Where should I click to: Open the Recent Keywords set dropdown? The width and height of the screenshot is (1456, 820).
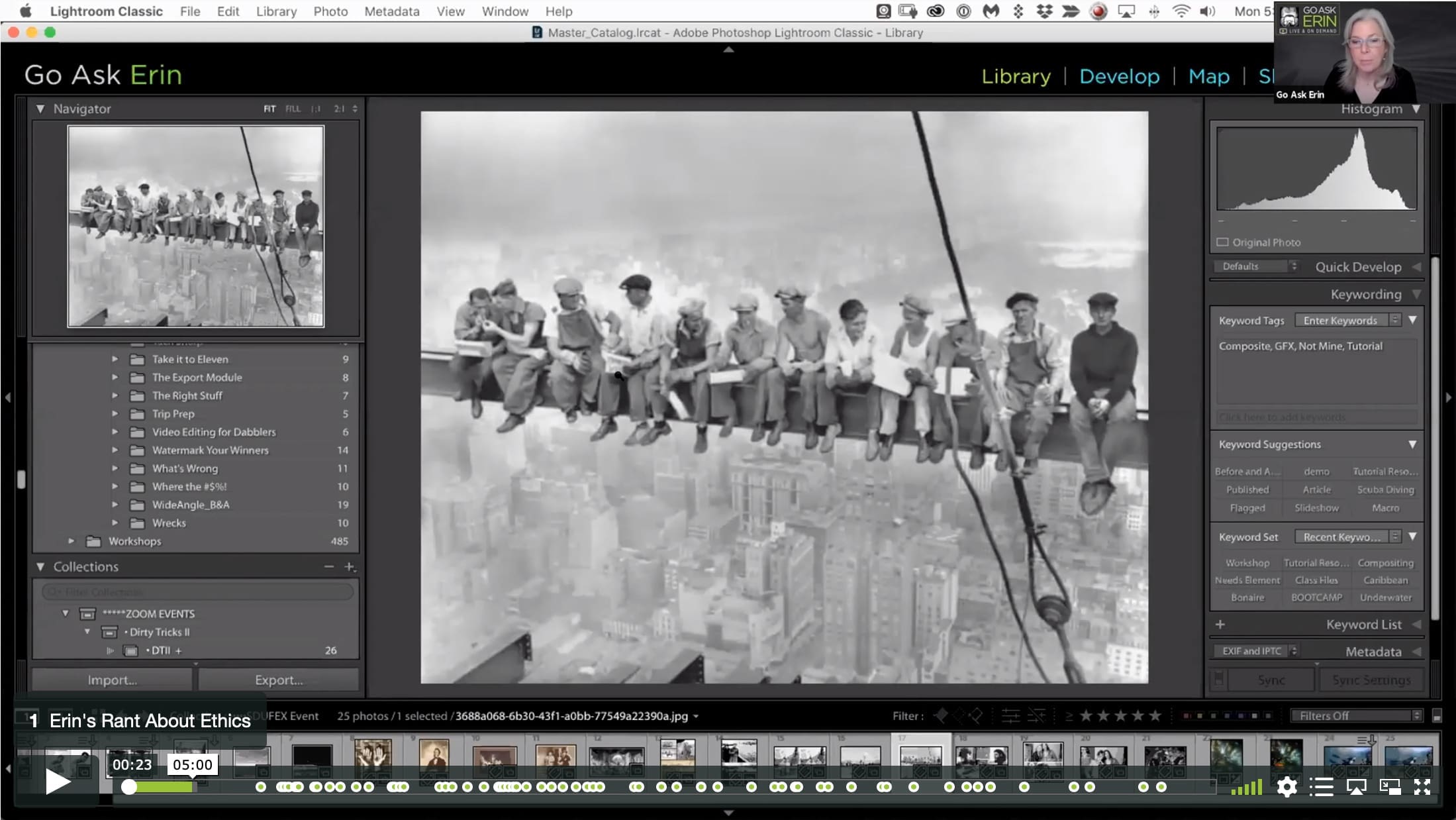pyautogui.click(x=1347, y=537)
